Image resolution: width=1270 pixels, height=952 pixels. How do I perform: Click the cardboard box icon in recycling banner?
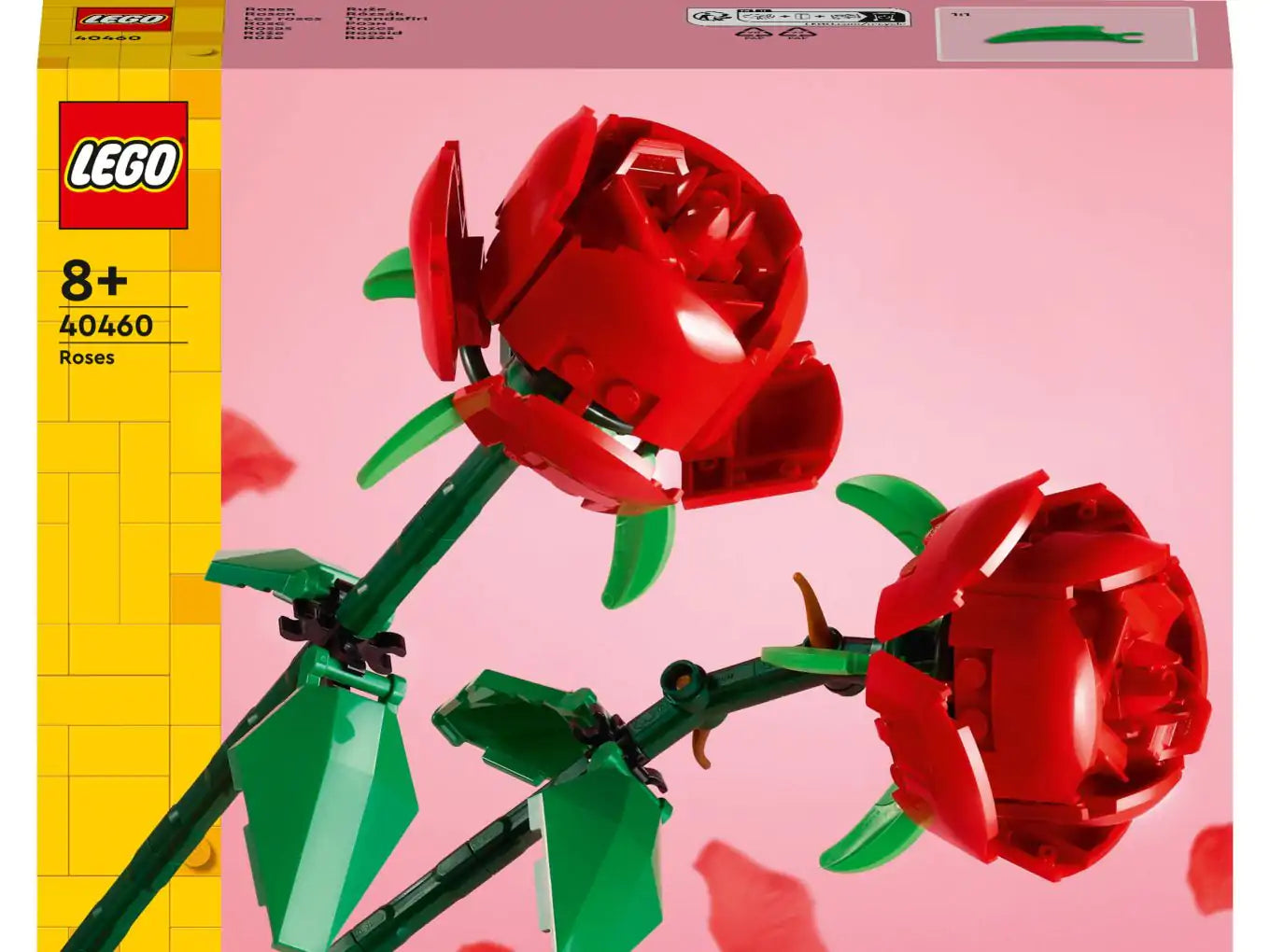(x=802, y=16)
